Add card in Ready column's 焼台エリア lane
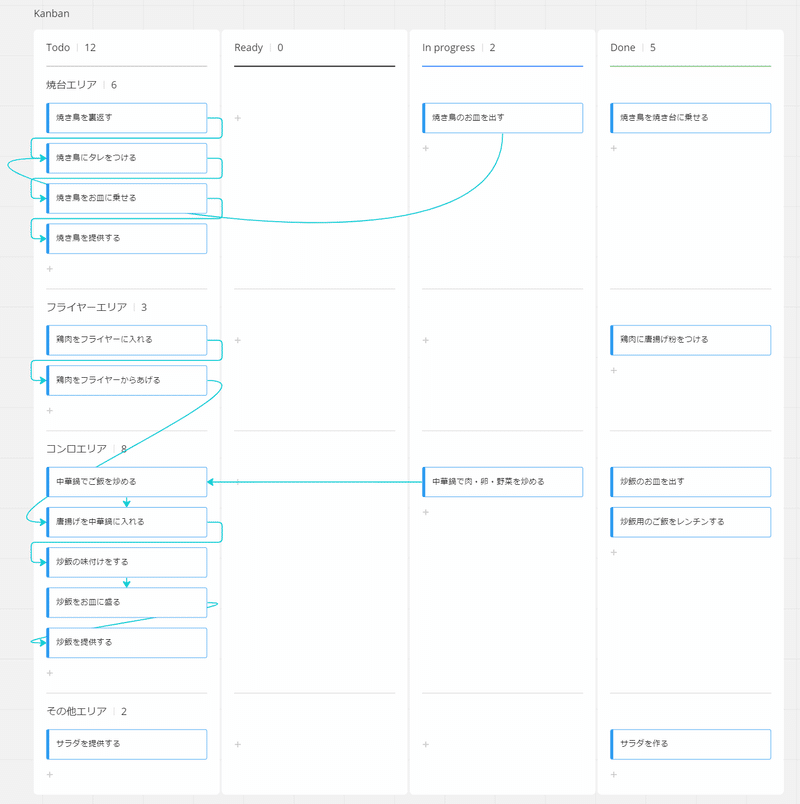This screenshot has height=804, width=800. pyautogui.click(x=238, y=118)
